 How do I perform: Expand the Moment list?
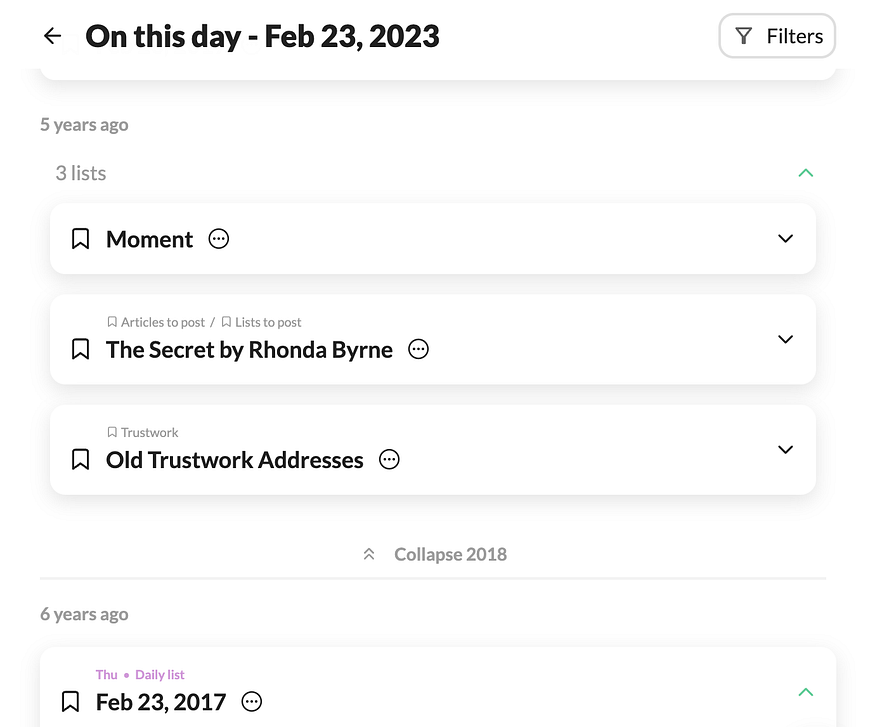[x=785, y=239]
